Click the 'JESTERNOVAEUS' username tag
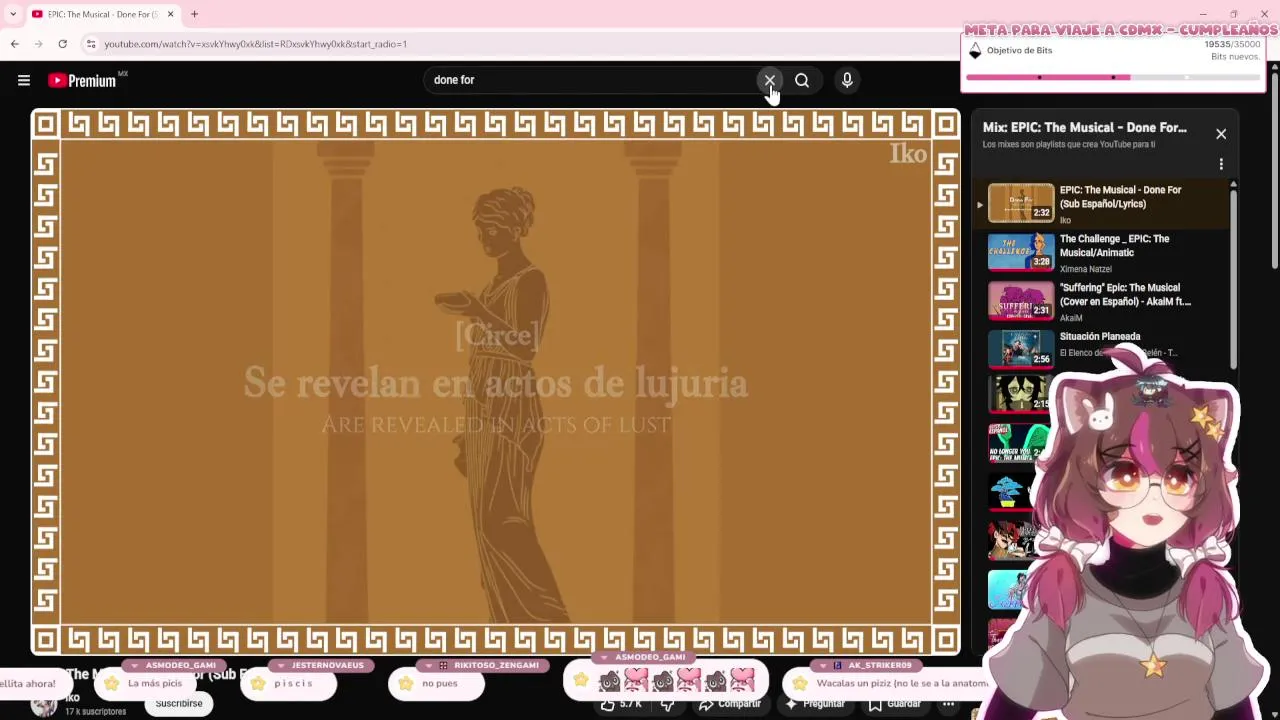 coord(321,665)
